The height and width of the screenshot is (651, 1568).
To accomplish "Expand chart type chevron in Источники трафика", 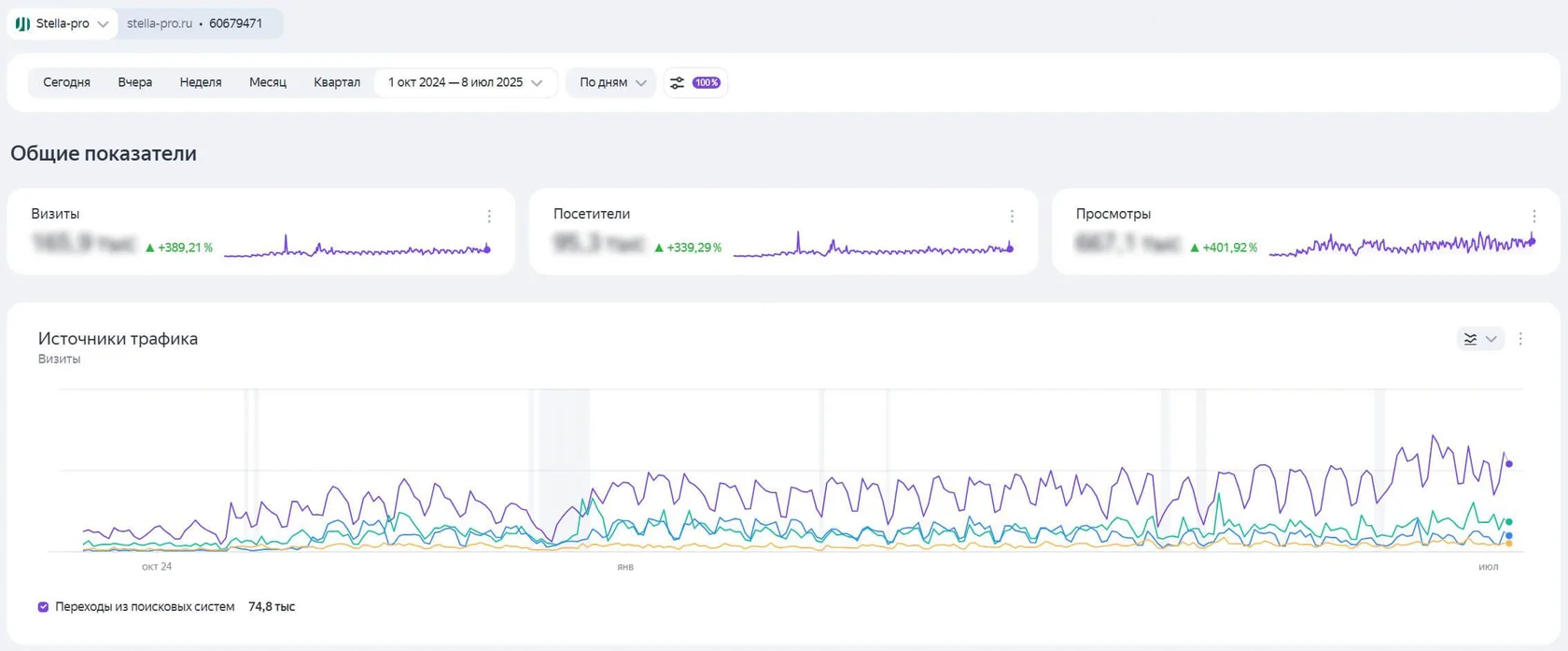I will pos(1491,339).
